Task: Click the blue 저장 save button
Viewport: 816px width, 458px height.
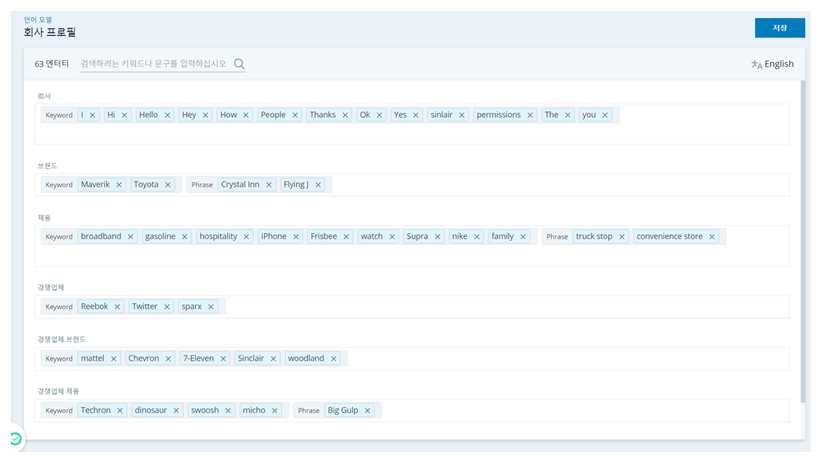Action: pos(780,28)
